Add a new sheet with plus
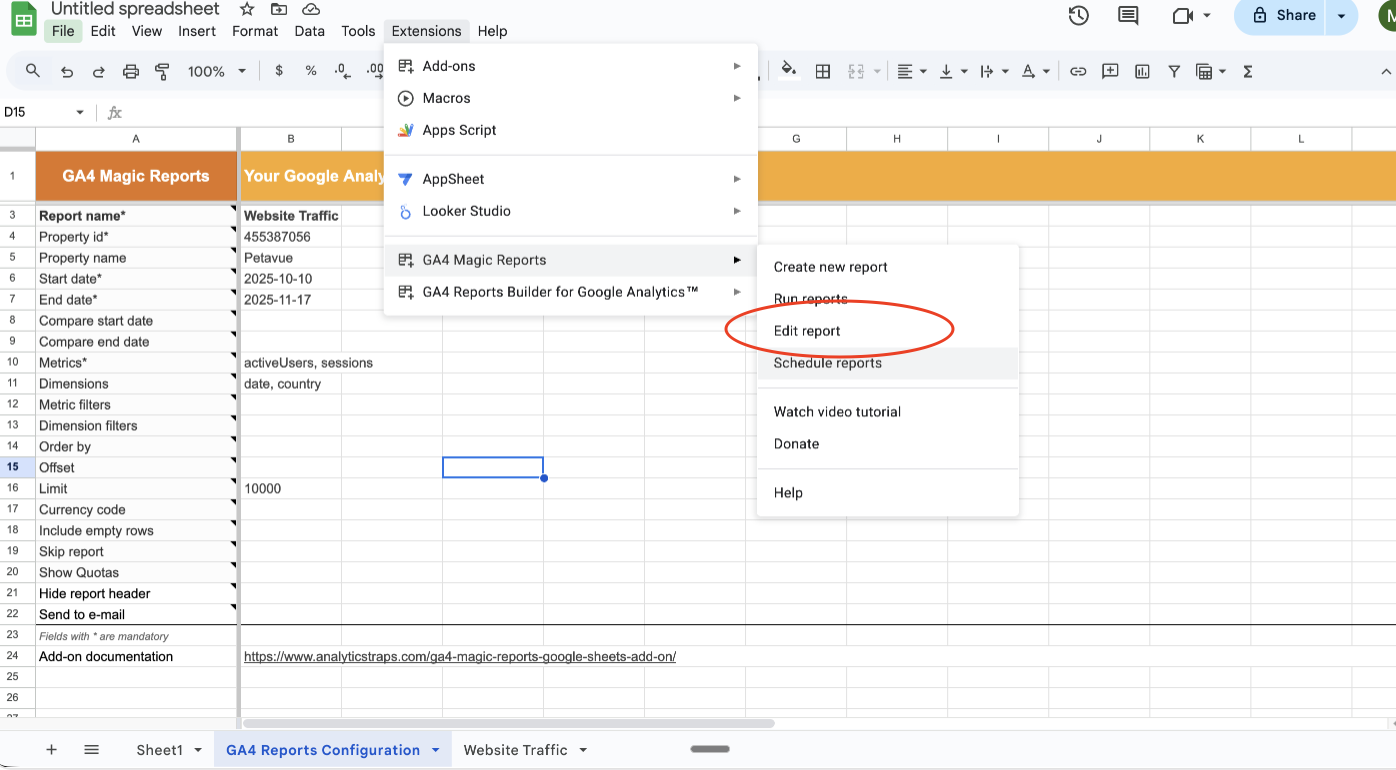Image resolution: width=1396 pixels, height=770 pixels. [51, 750]
